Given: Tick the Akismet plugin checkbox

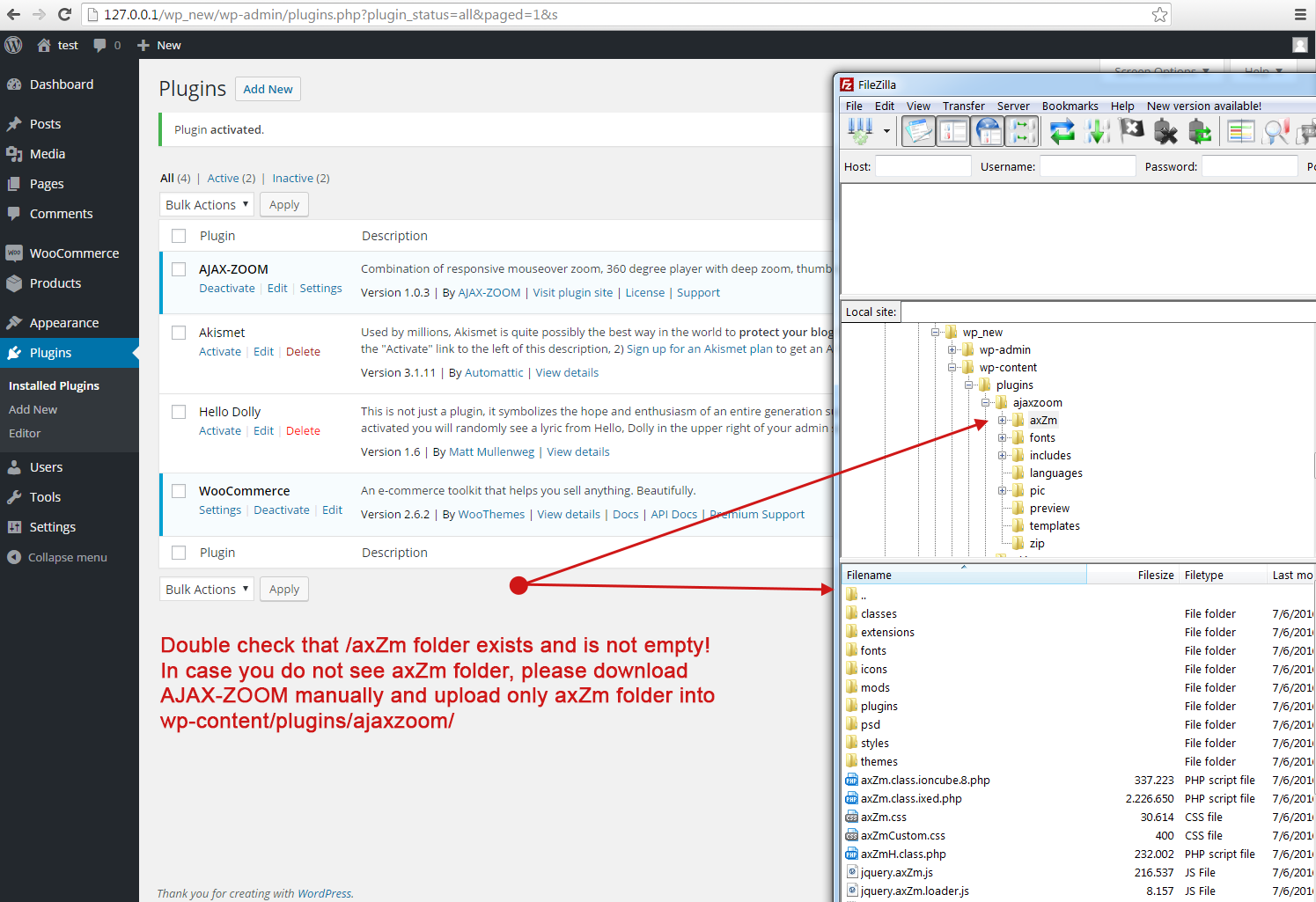Looking at the screenshot, I should 179,333.
